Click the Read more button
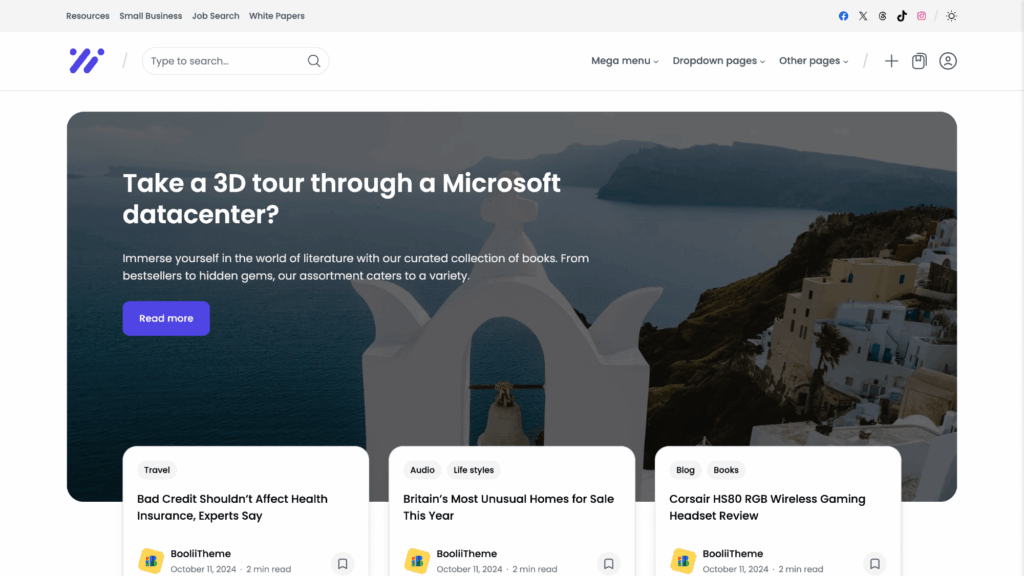 (x=166, y=318)
